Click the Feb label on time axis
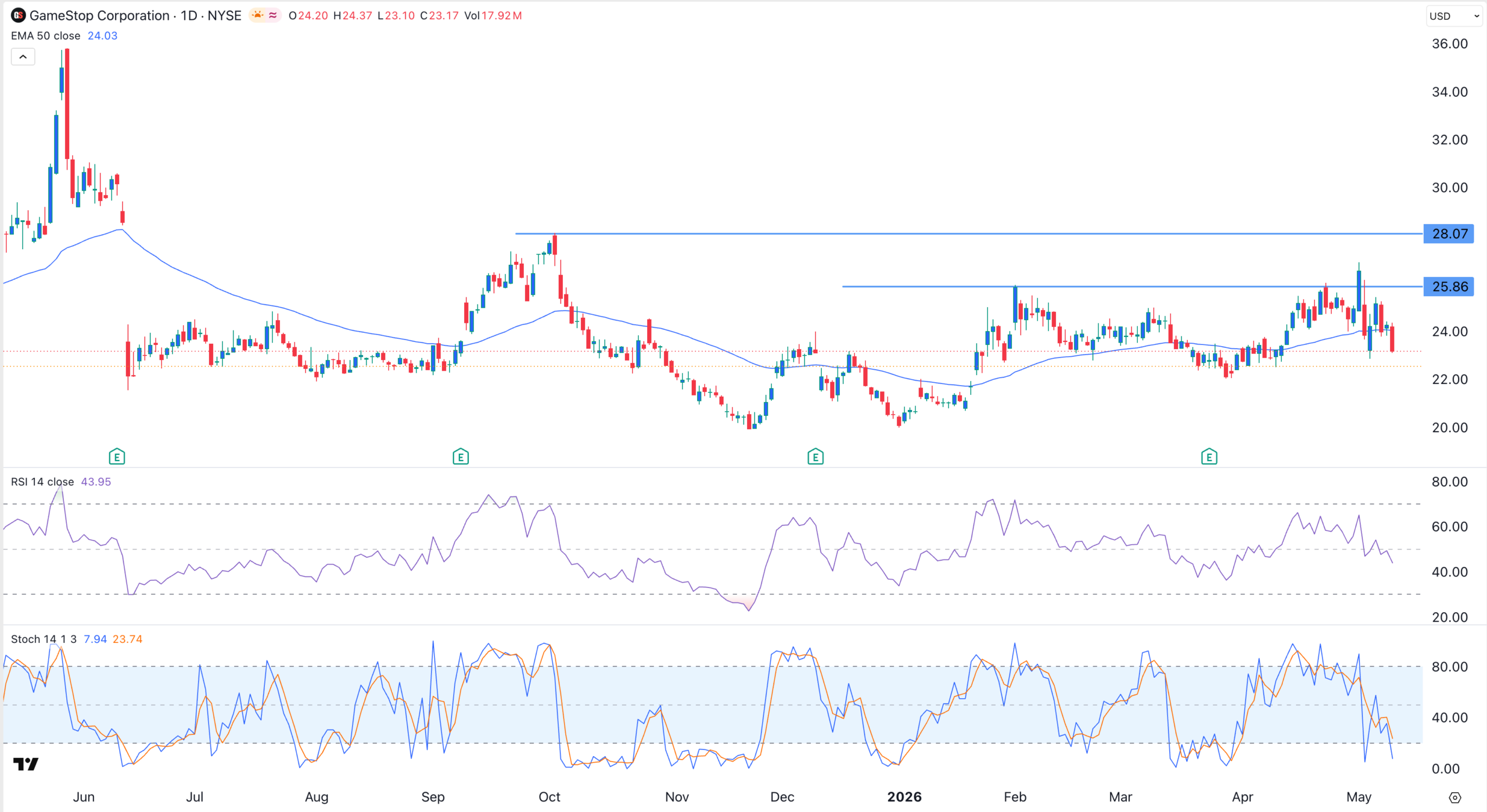This screenshot has width=1487, height=812. tap(1015, 797)
